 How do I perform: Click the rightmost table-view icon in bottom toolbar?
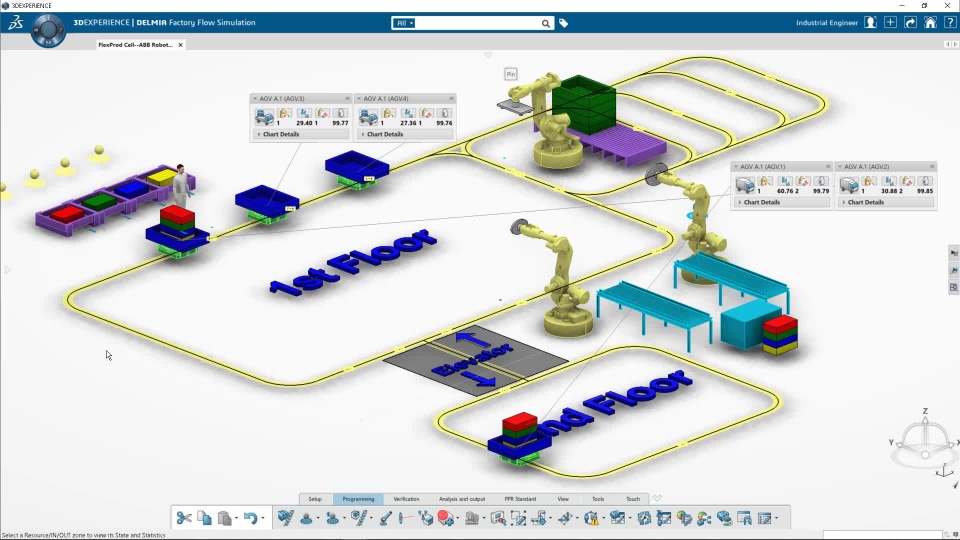click(x=764, y=518)
